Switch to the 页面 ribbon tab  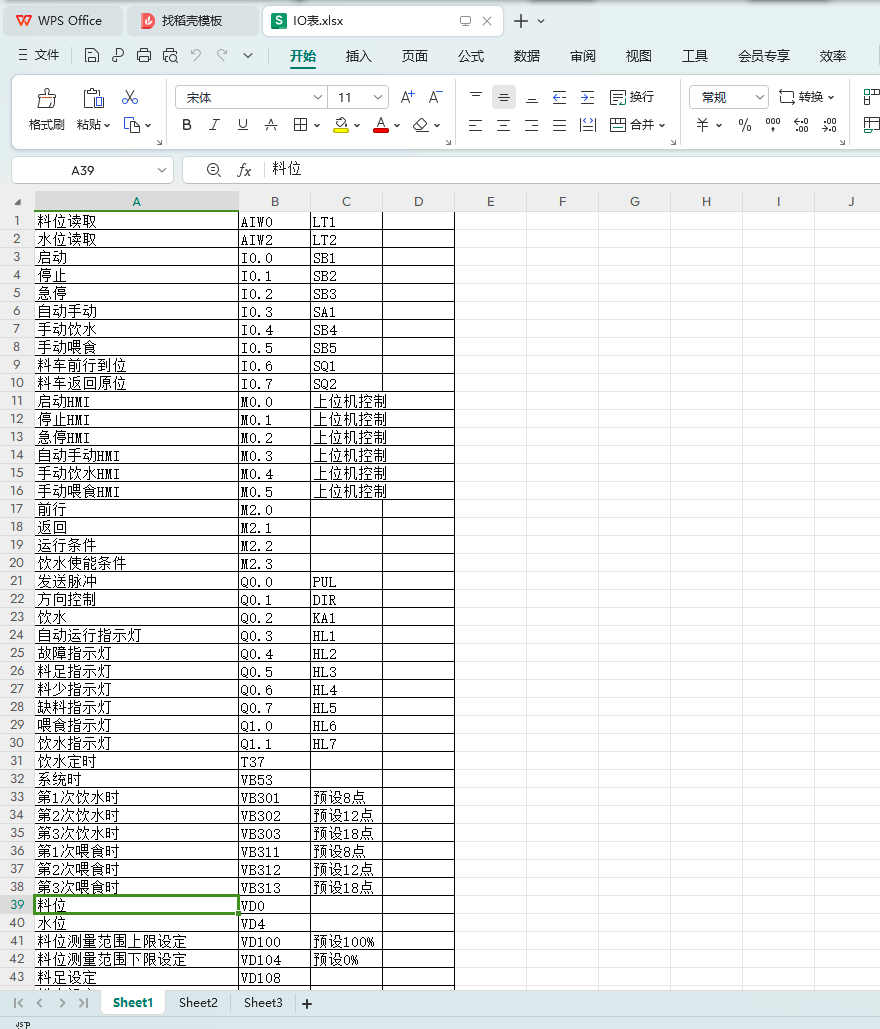(415, 56)
